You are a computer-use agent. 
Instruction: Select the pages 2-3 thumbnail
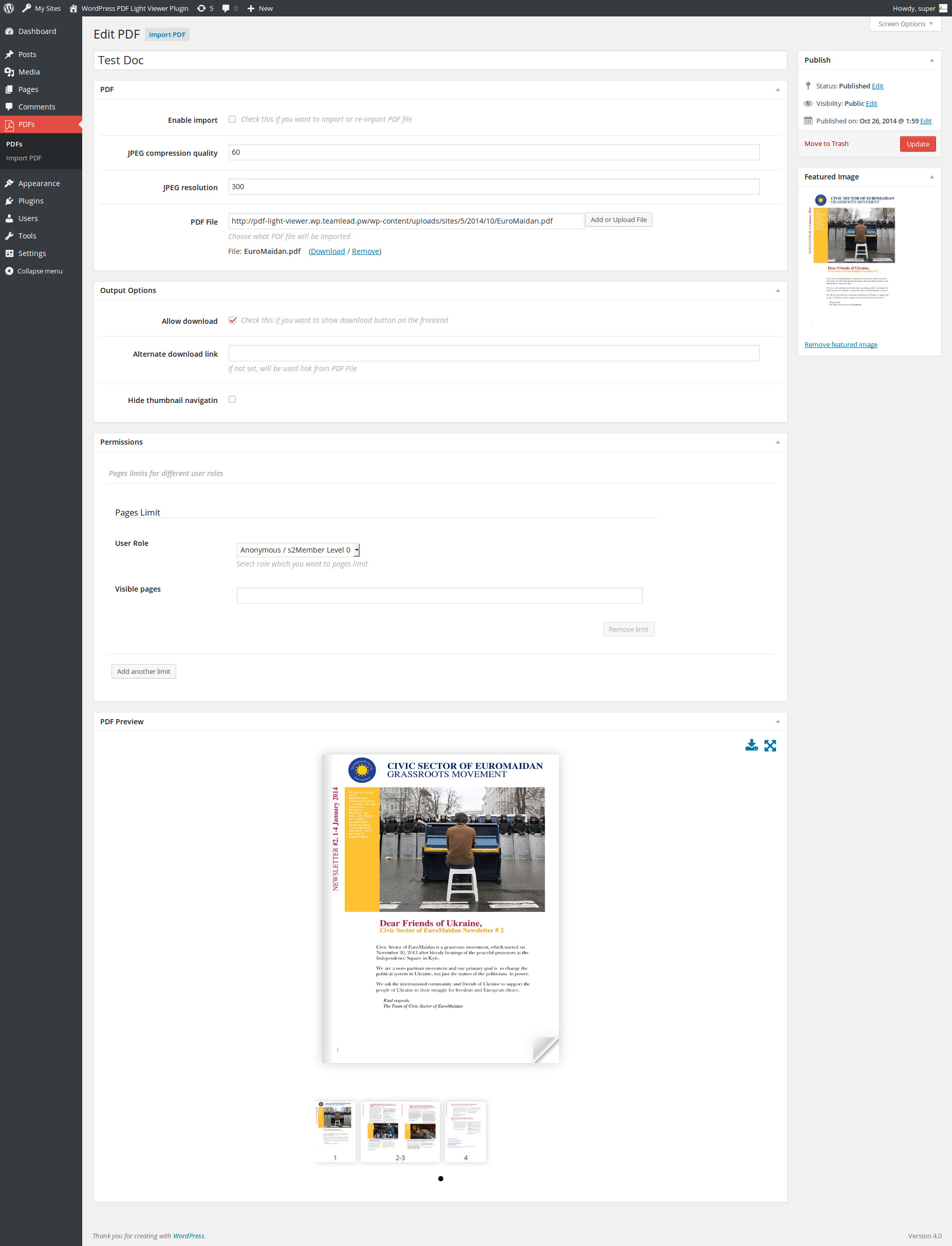[x=400, y=1131]
